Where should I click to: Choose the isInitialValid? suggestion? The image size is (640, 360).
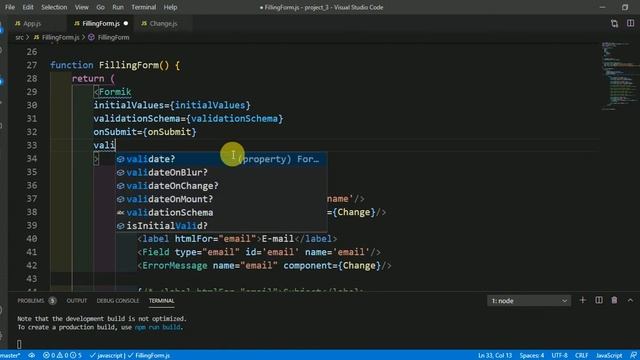pos(221,226)
